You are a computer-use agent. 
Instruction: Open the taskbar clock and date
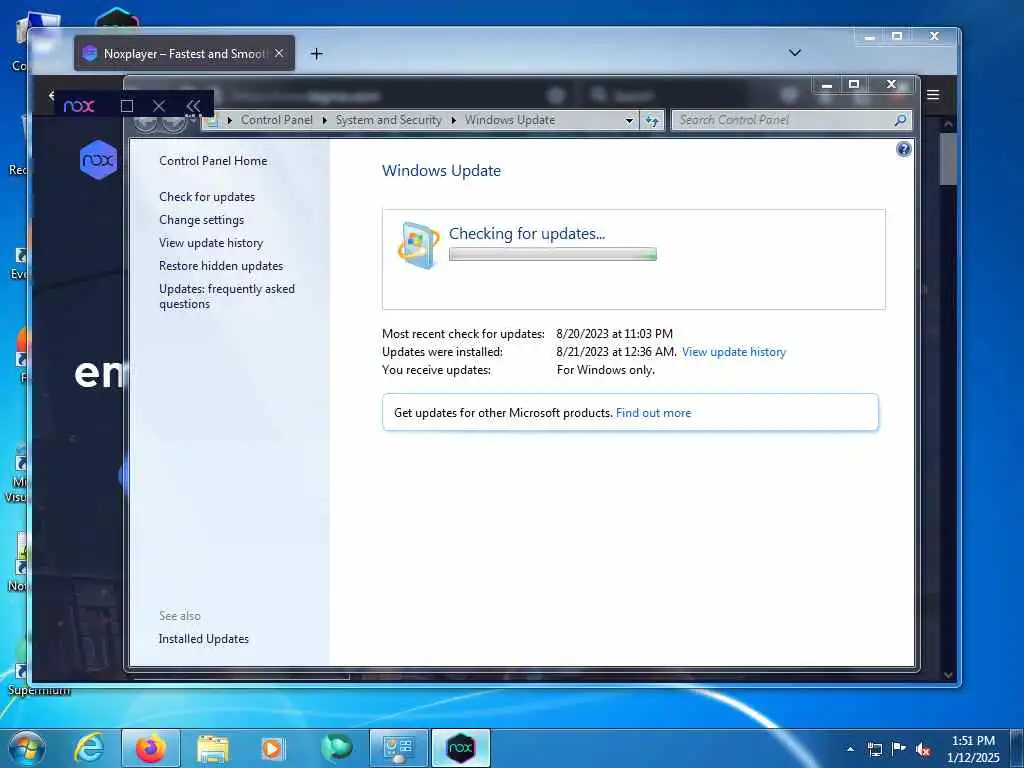tap(973, 749)
